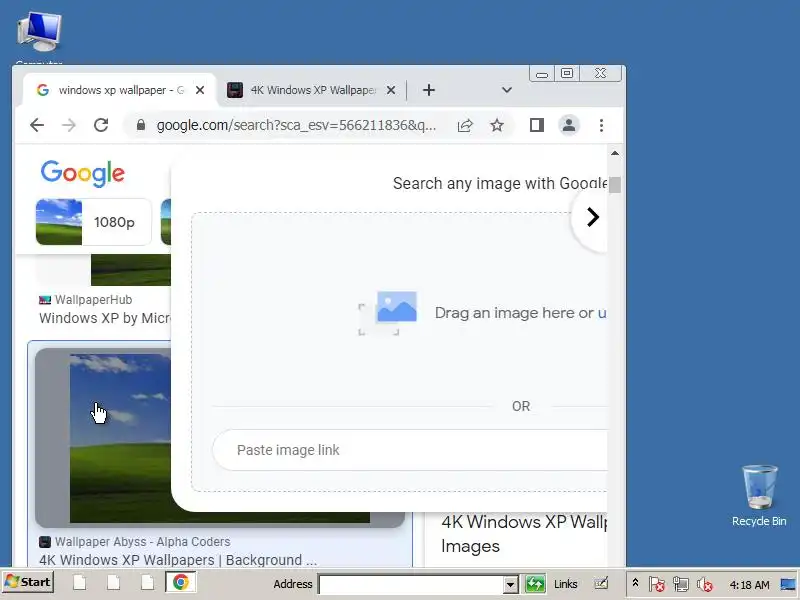Select the 1080p filter chip
Image resolution: width=800 pixels, height=600 pixels.
pyautogui.click(x=93, y=222)
